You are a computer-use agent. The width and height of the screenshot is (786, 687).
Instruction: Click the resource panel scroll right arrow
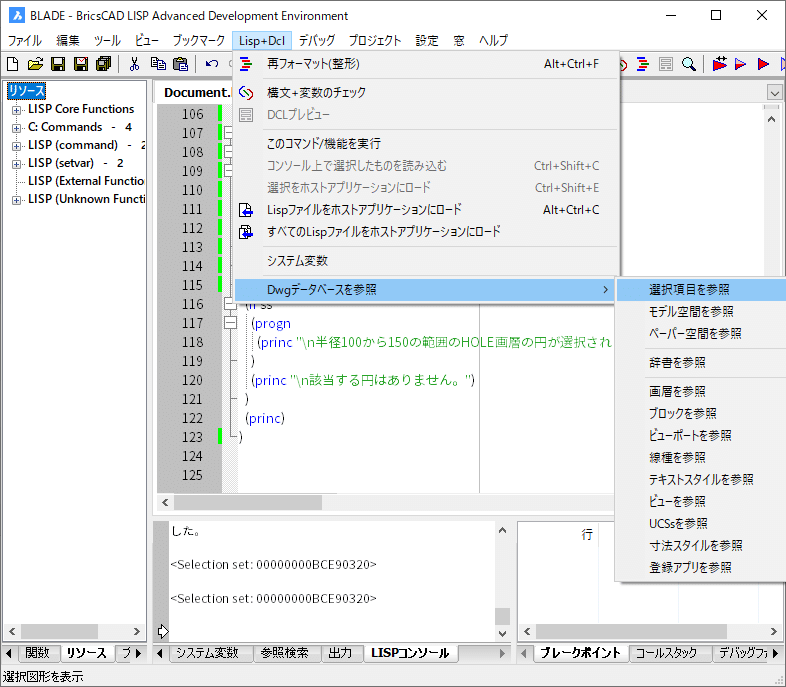tap(136, 631)
